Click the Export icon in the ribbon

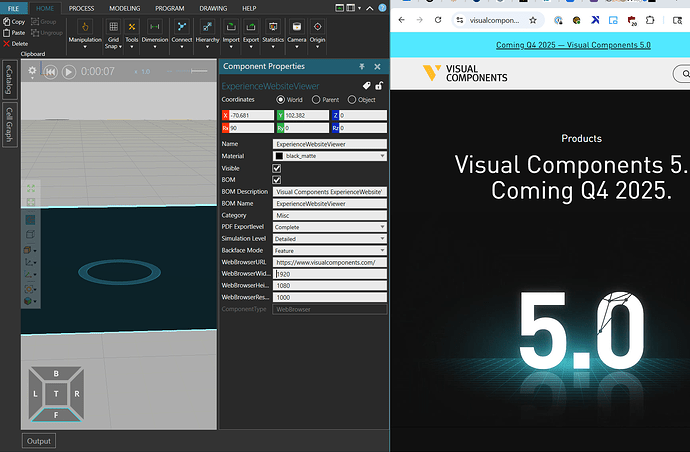point(251,27)
